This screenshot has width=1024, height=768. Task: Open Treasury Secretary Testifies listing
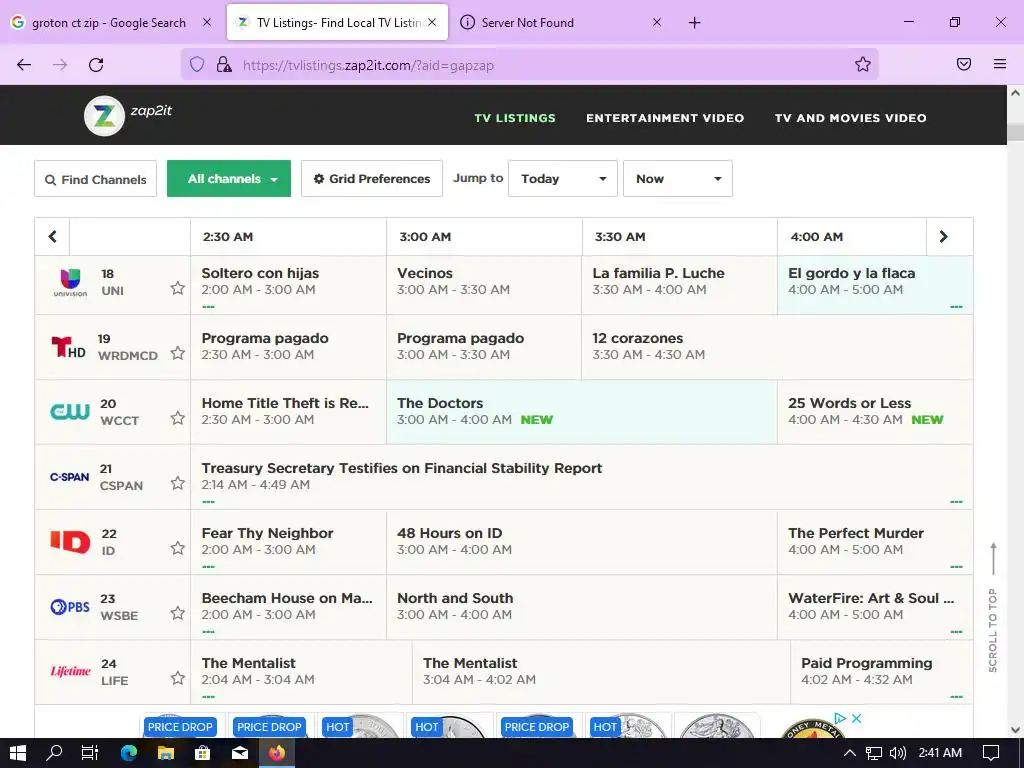pyautogui.click(x=581, y=477)
